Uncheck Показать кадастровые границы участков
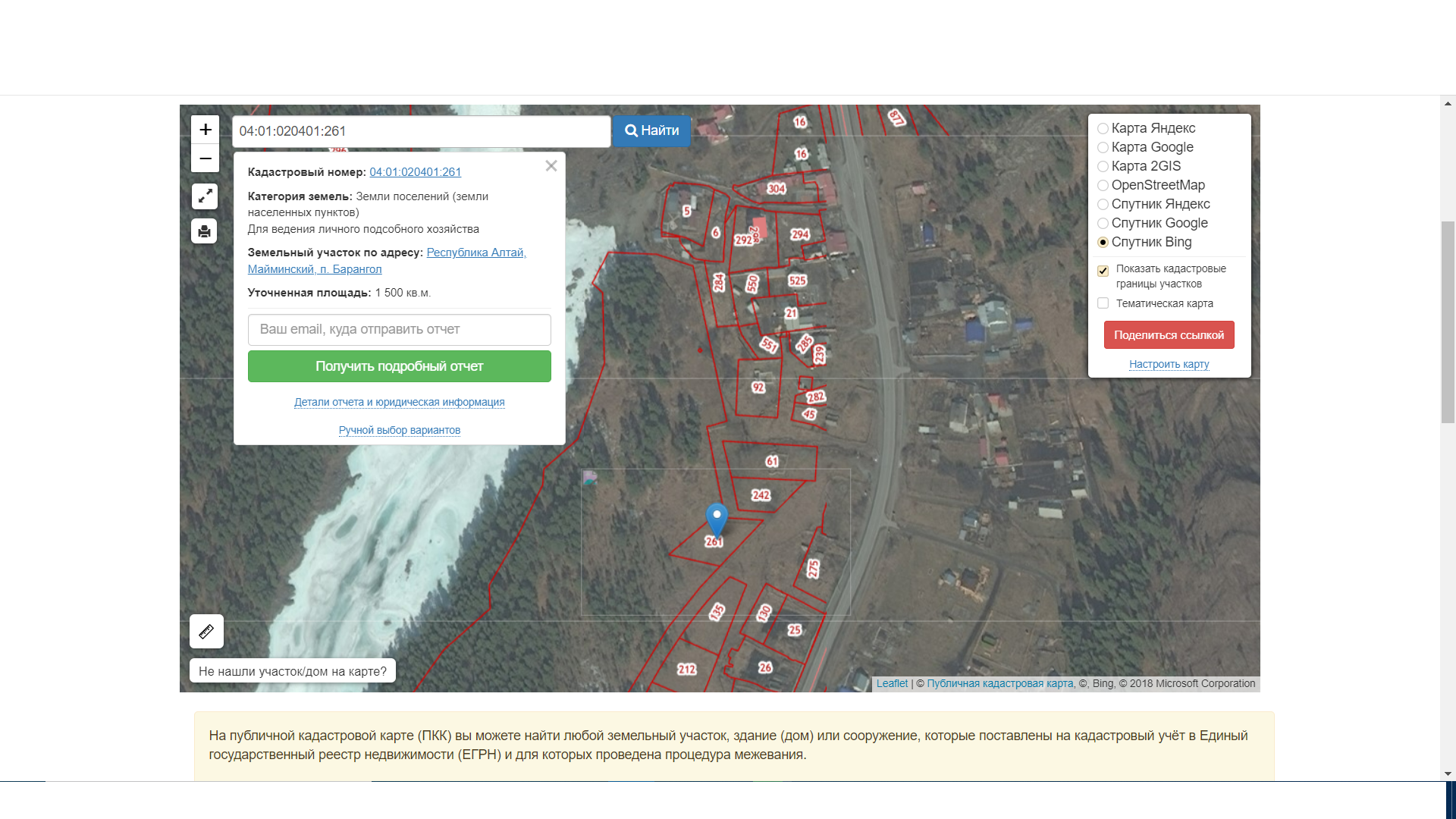Image resolution: width=1456 pixels, height=819 pixels. pos(1103,271)
